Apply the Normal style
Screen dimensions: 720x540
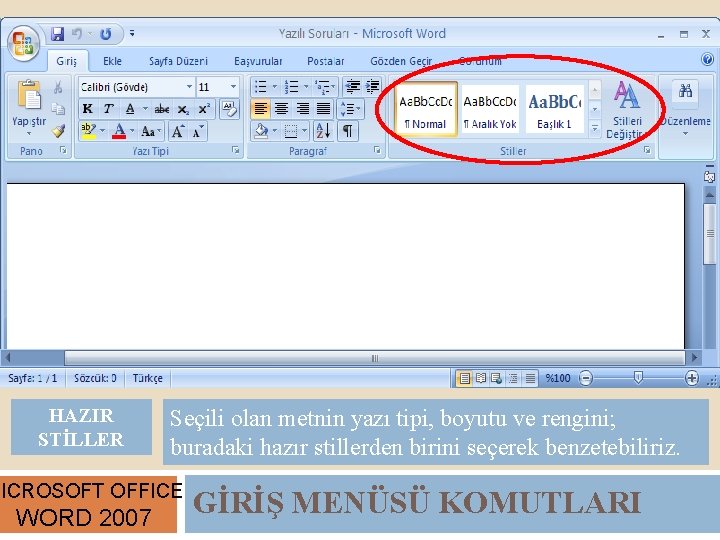click(x=425, y=109)
